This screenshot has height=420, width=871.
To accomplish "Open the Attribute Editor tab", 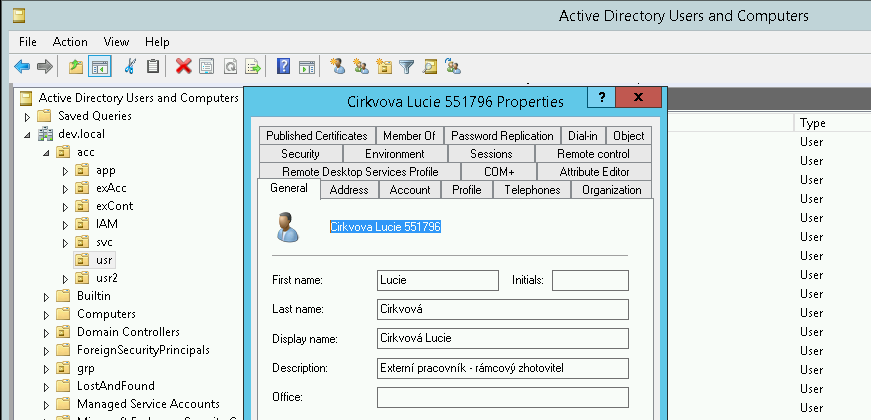I will click(594, 172).
